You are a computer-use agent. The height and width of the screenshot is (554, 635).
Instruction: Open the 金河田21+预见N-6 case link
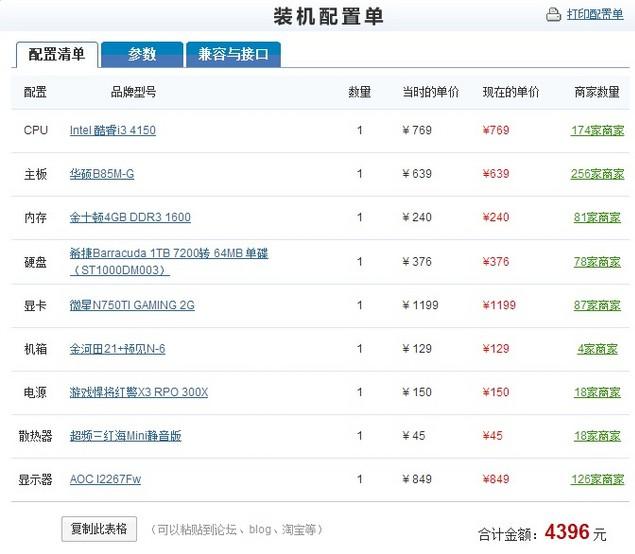[117, 349]
